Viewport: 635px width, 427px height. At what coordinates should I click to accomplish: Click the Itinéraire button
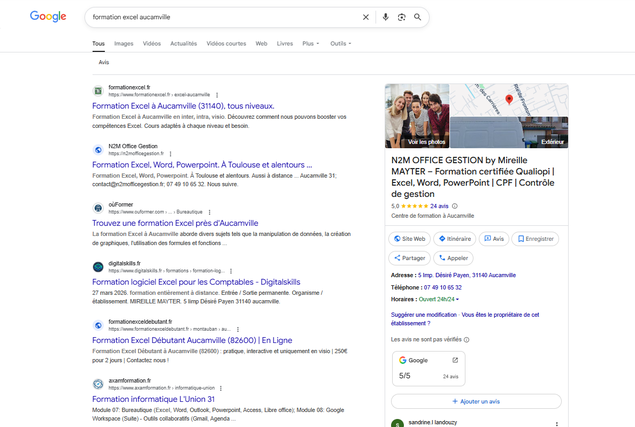click(455, 239)
